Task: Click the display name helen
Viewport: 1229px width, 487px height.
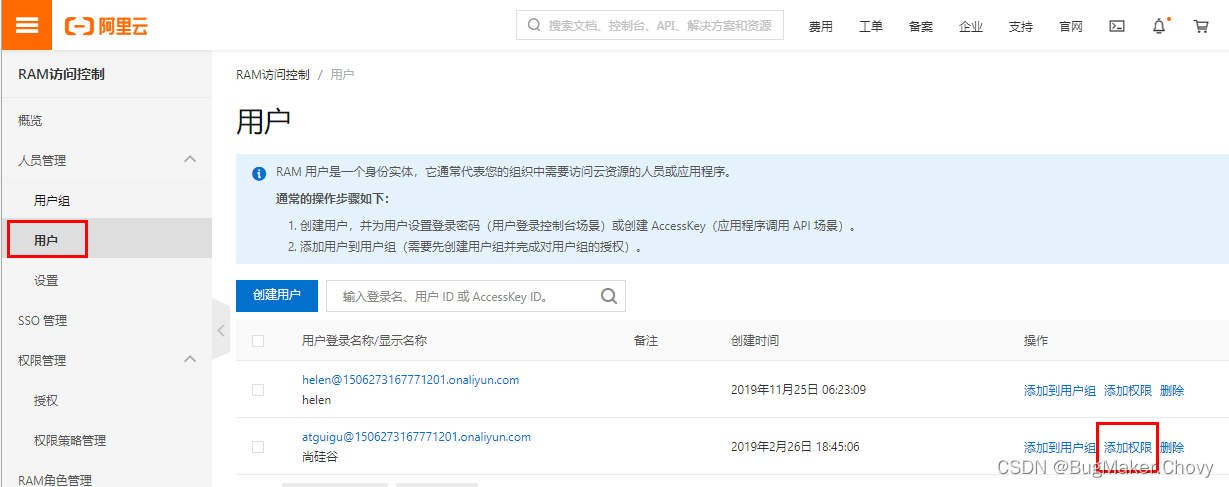Action: pyautogui.click(x=316, y=400)
